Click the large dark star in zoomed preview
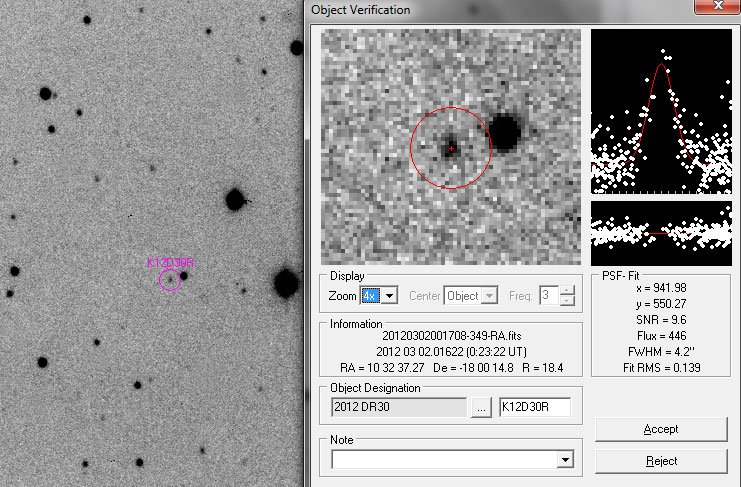This screenshot has height=487, width=741. (x=504, y=132)
